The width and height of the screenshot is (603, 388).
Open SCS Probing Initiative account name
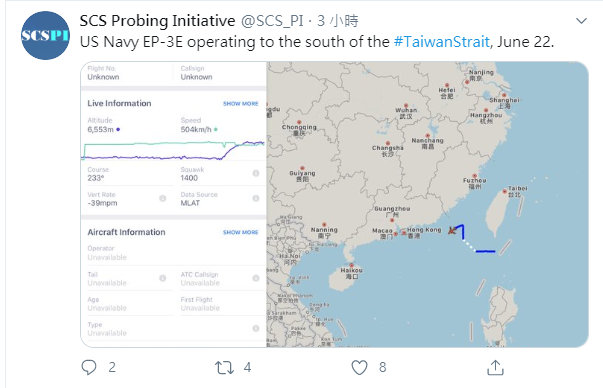157,21
